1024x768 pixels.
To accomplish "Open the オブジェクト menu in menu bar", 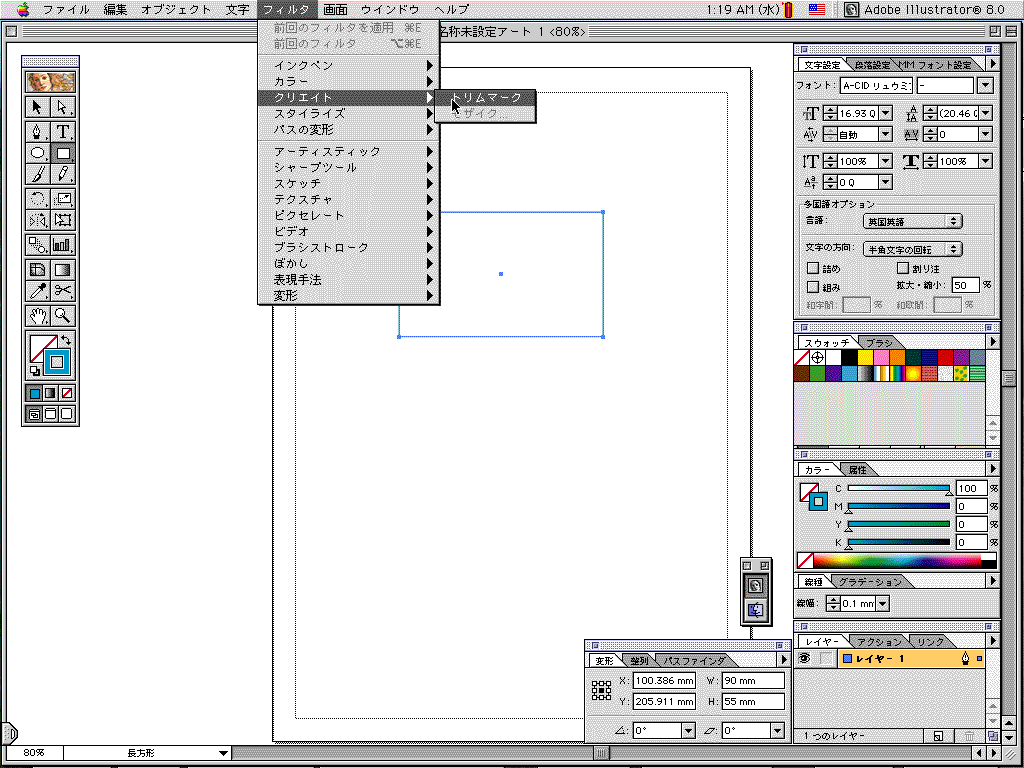I will click(176, 9).
